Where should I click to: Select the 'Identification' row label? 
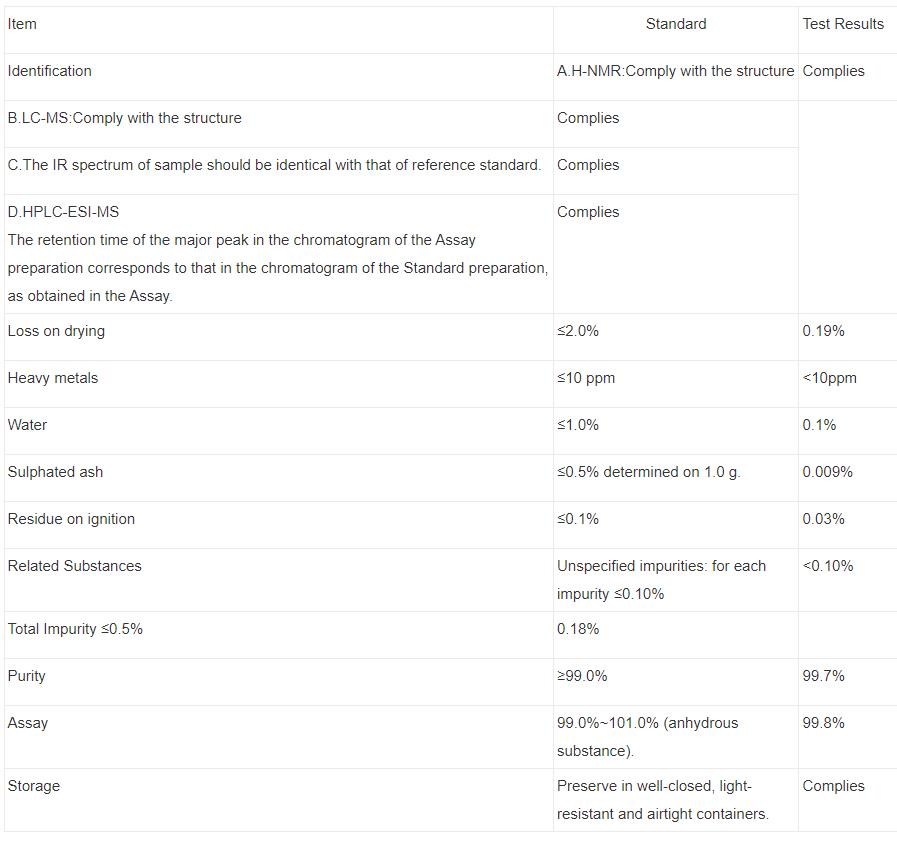pos(49,71)
